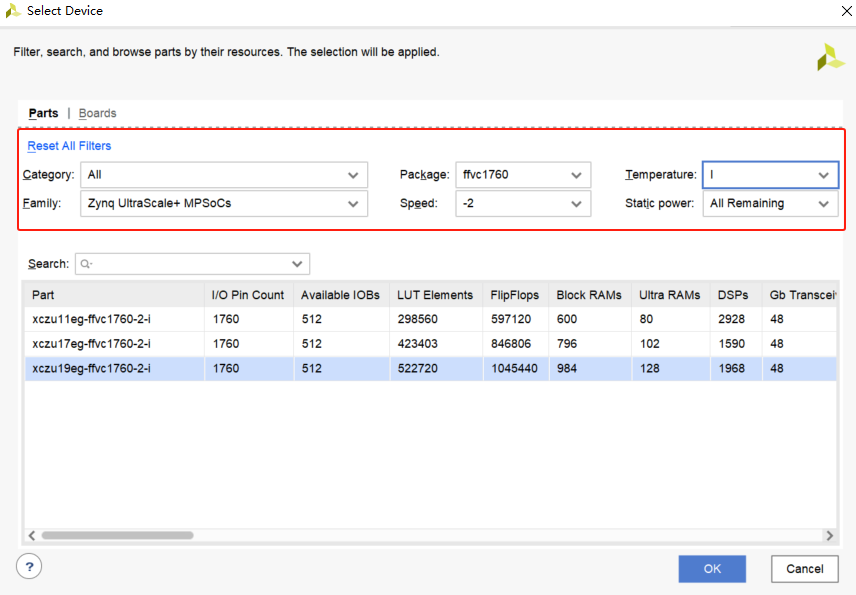Sort by Available IOBs column header
This screenshot has width=856, height=595.
(341, 295)
